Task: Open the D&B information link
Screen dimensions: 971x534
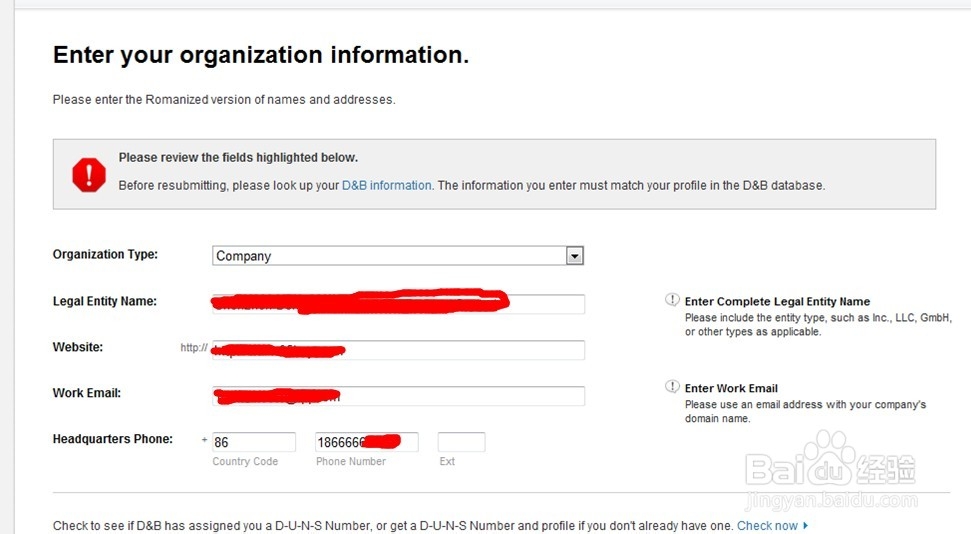Action: (x=387, y=185)
